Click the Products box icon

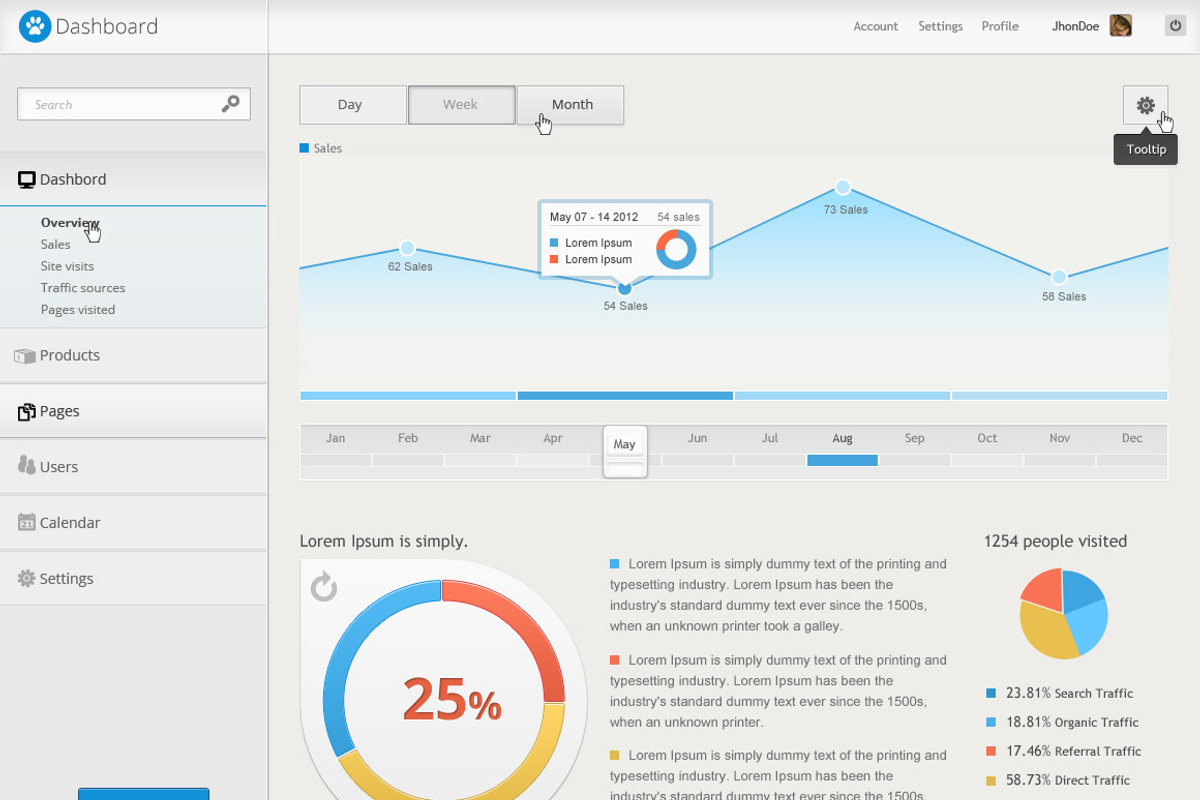tap(25, 356)
